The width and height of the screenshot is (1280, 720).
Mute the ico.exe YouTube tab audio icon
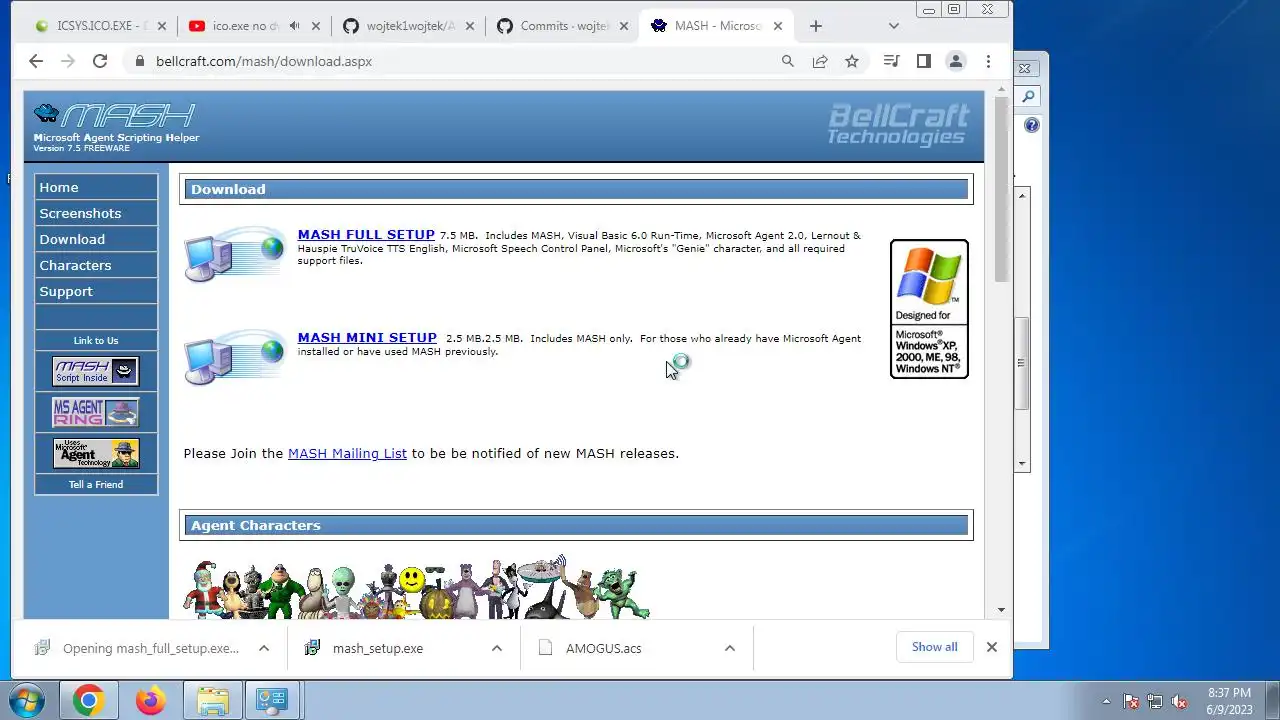point(294,26)
